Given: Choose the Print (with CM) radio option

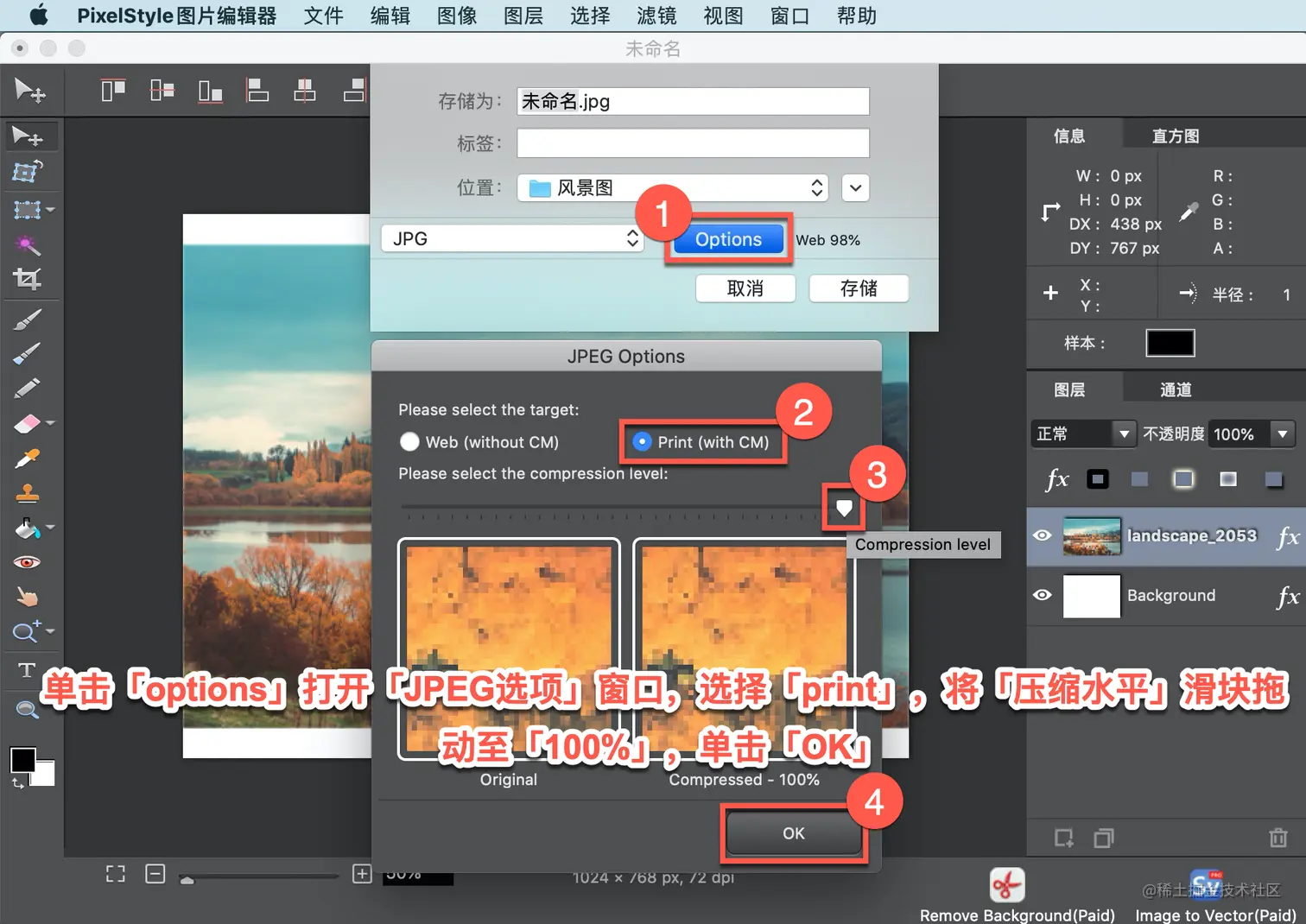Looking at the screenshot, I should pos(642,442).
